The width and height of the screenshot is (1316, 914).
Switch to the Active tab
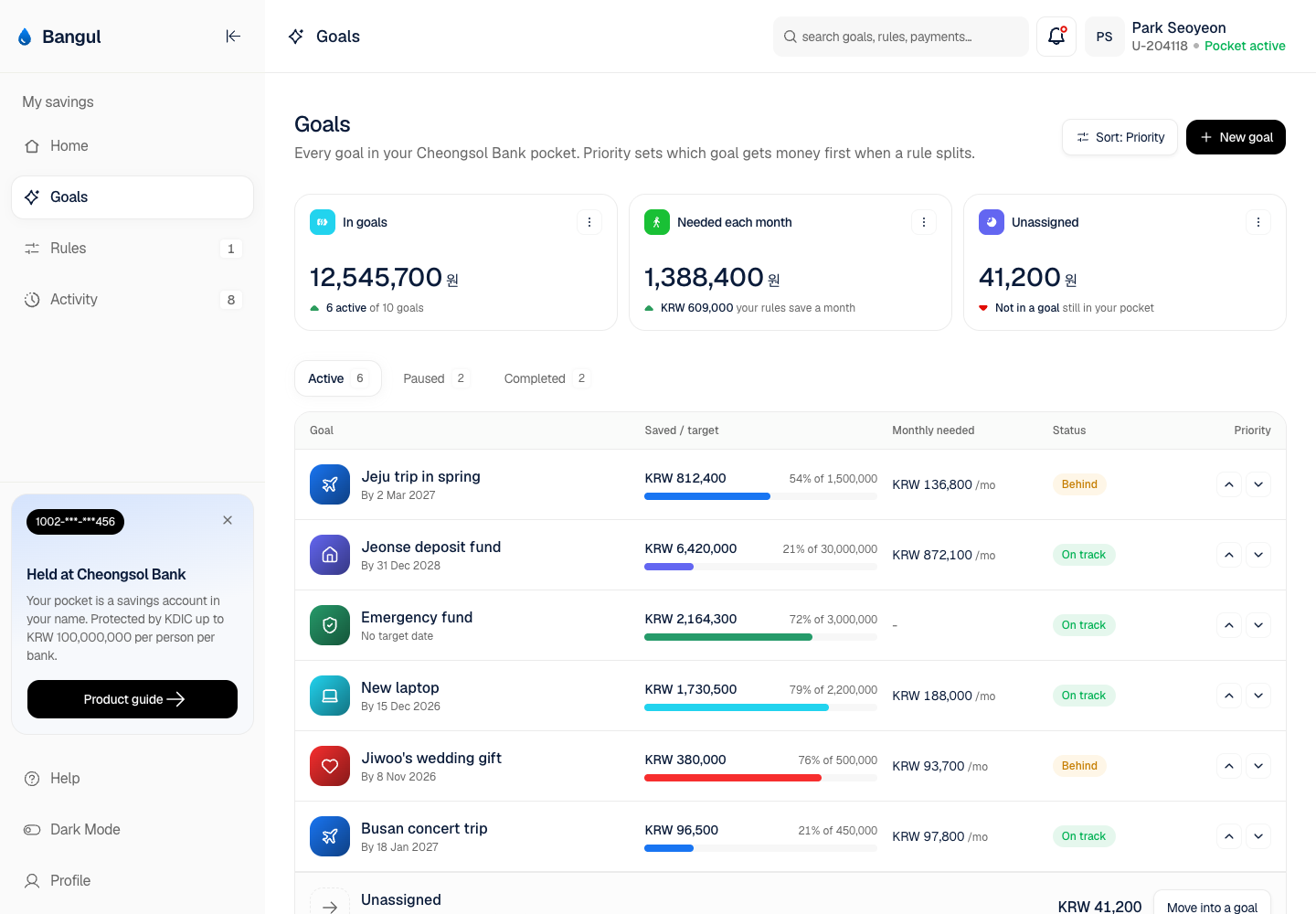coord(337,378)
